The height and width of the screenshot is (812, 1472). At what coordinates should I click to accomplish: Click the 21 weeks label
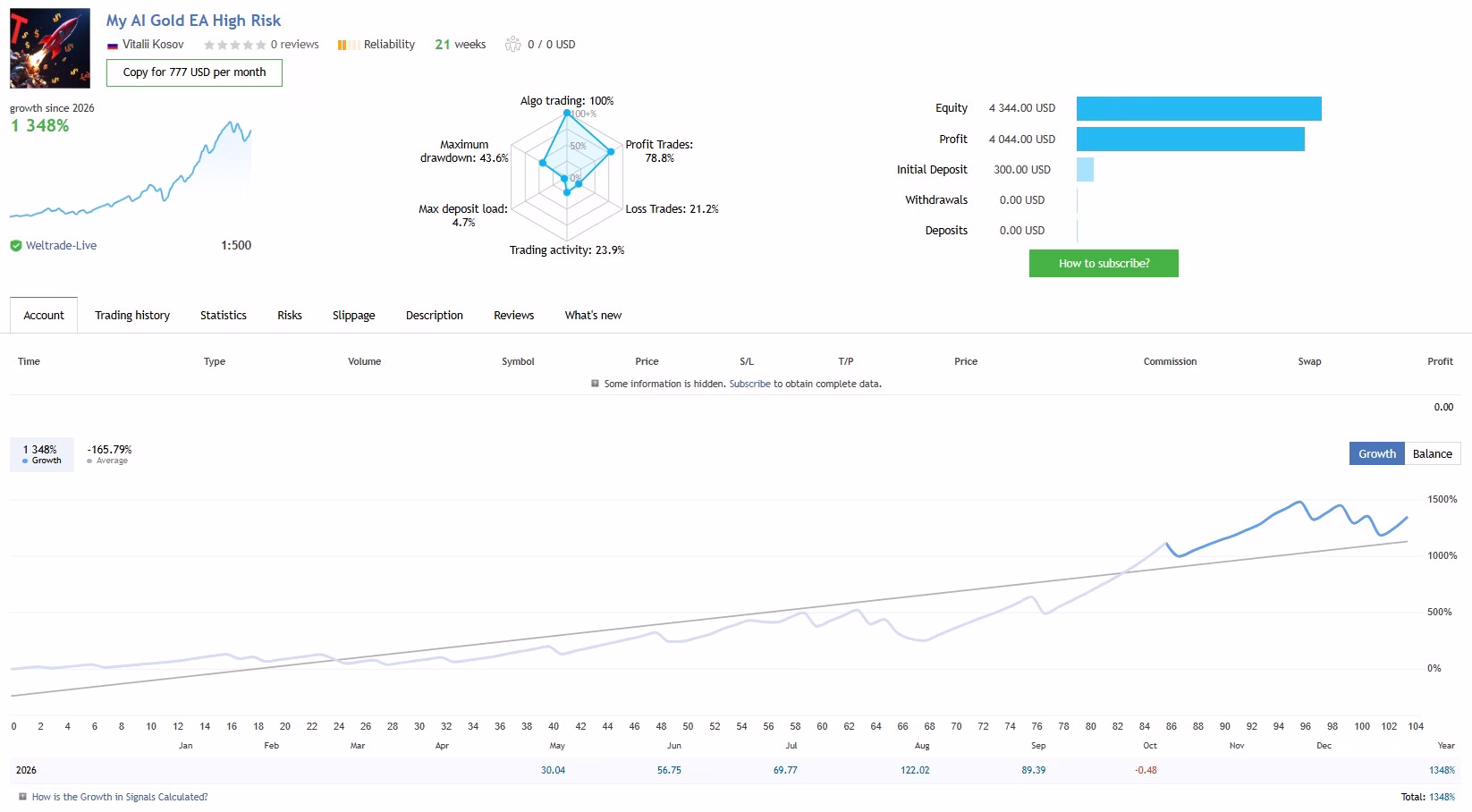tap(460, 45)
